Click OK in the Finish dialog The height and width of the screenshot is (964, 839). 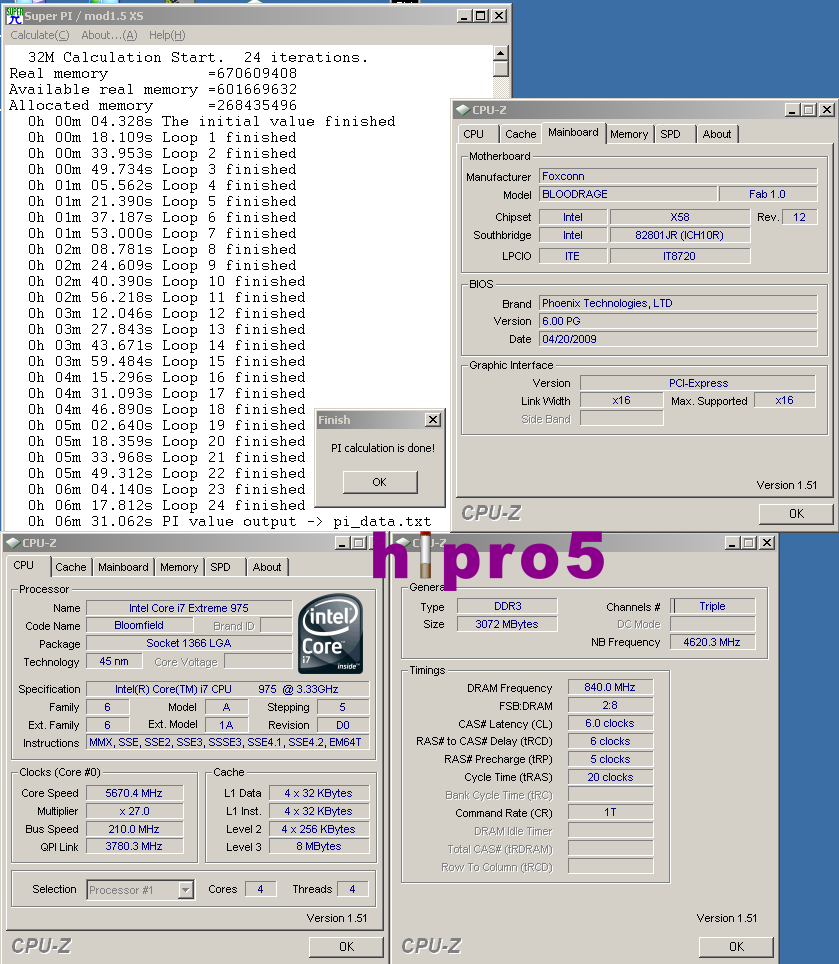click(380, 482)
